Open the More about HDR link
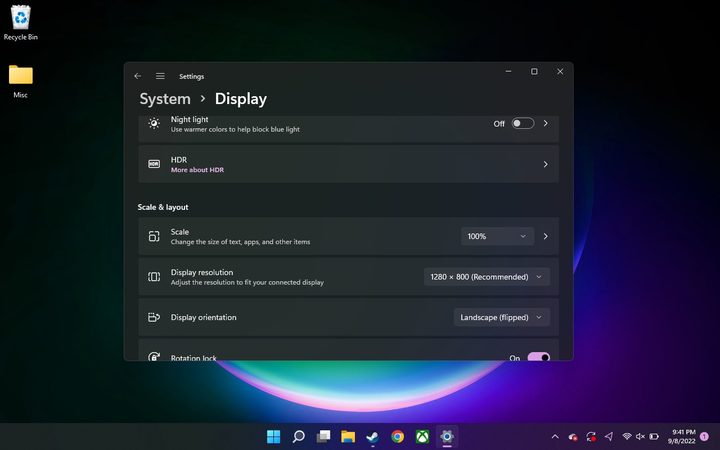This screenshot has width=720, height=450. 197,170
